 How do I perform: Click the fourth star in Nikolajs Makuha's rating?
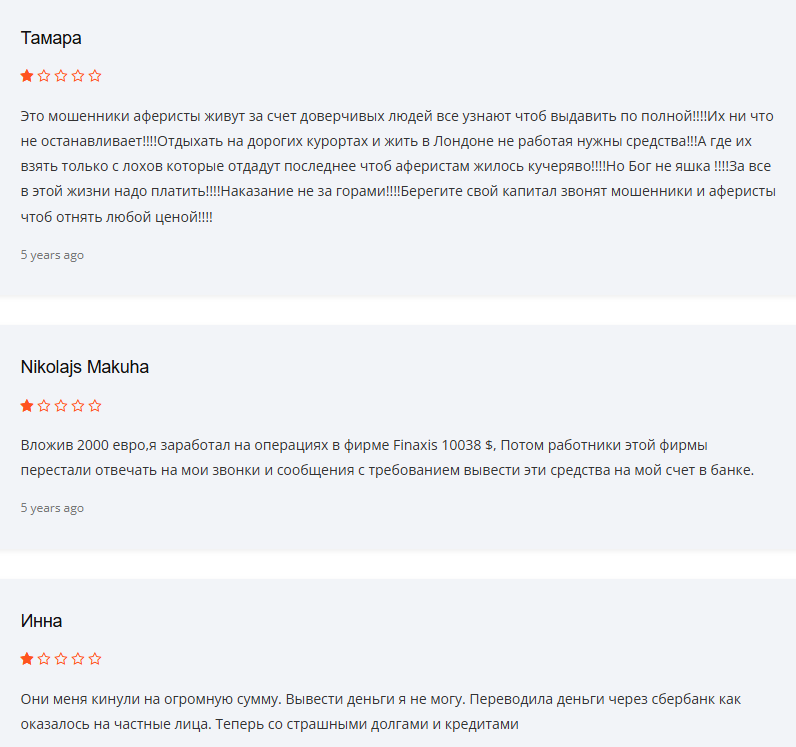(x=78, y=406)
